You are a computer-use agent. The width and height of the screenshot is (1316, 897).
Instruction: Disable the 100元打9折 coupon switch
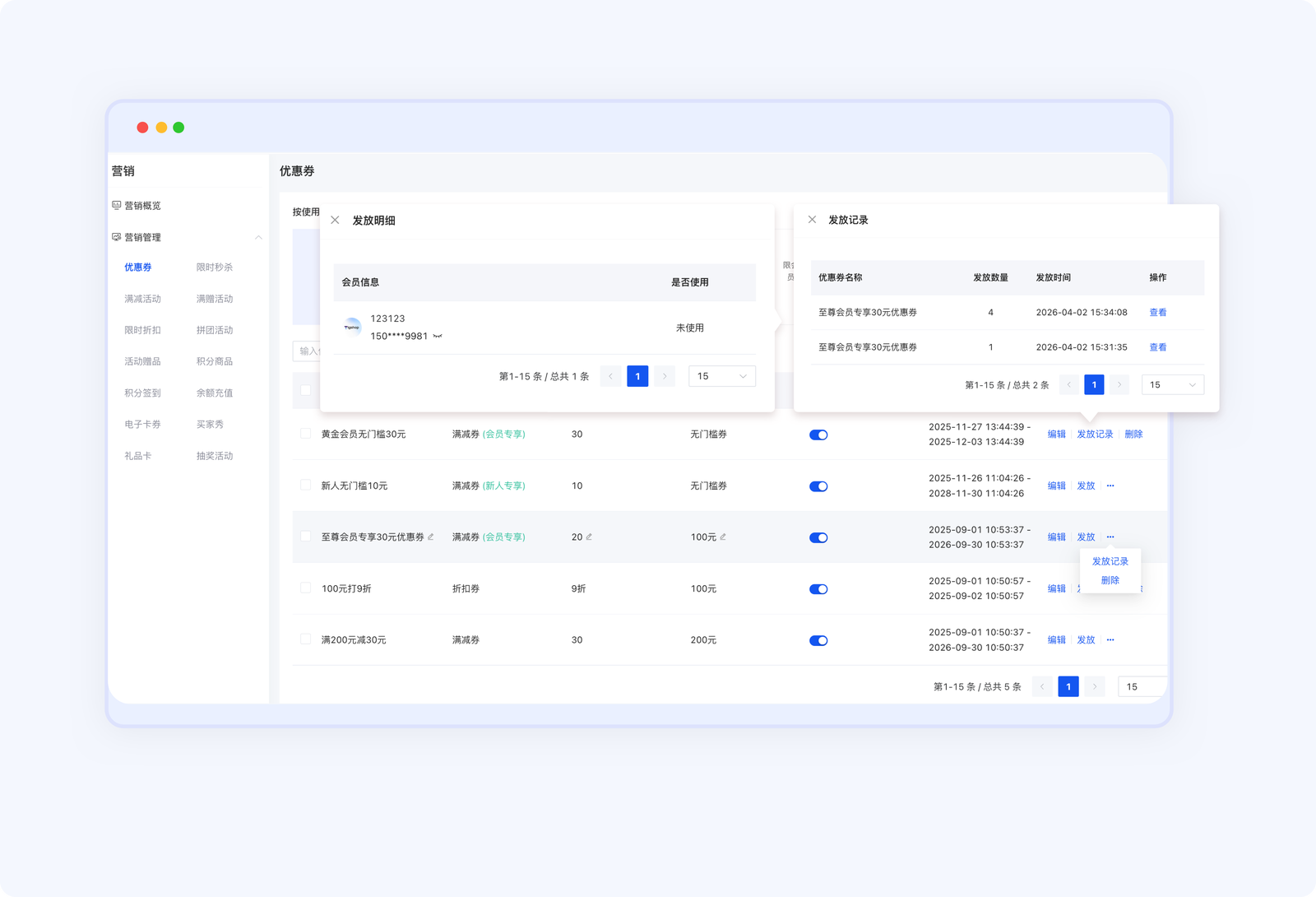point(818,589)
